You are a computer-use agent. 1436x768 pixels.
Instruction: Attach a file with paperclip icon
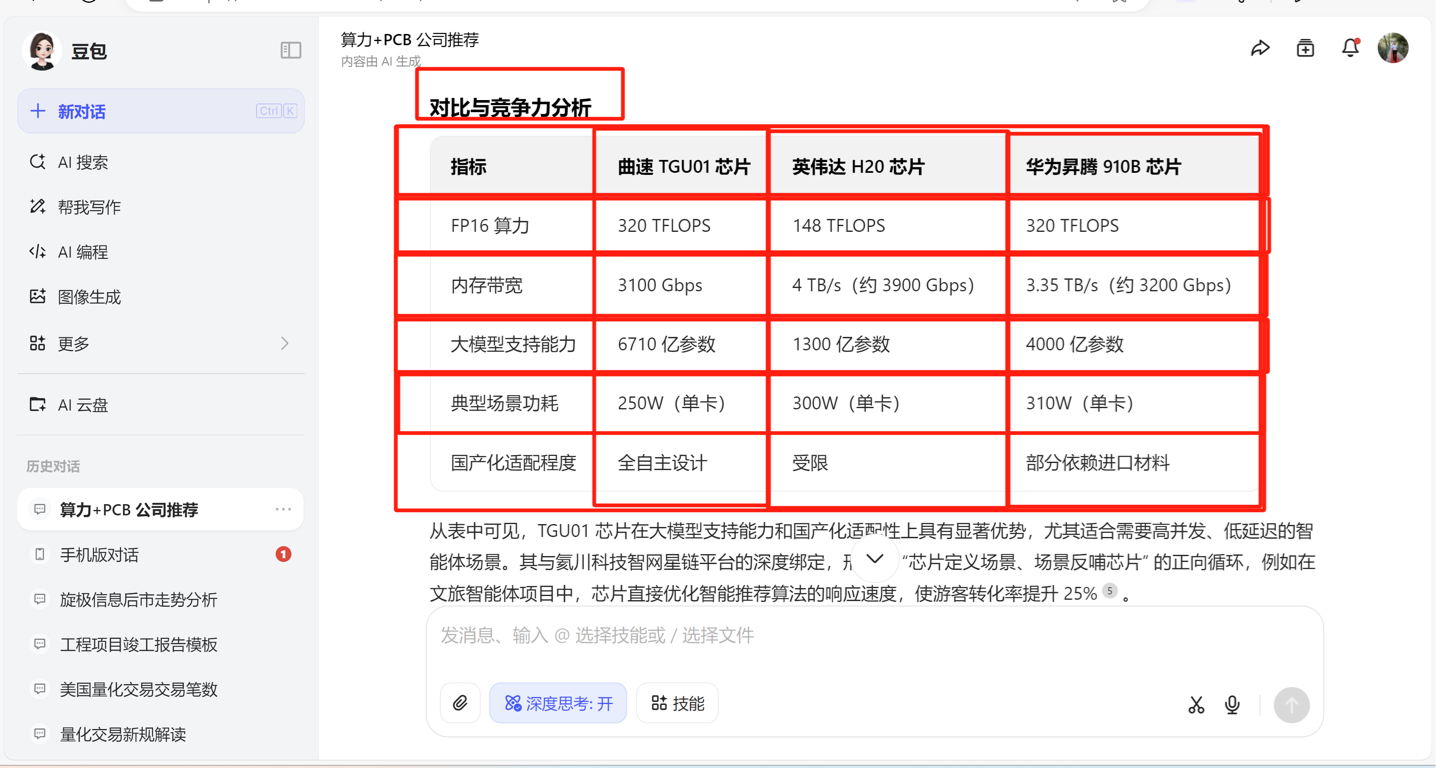[460, 704]
